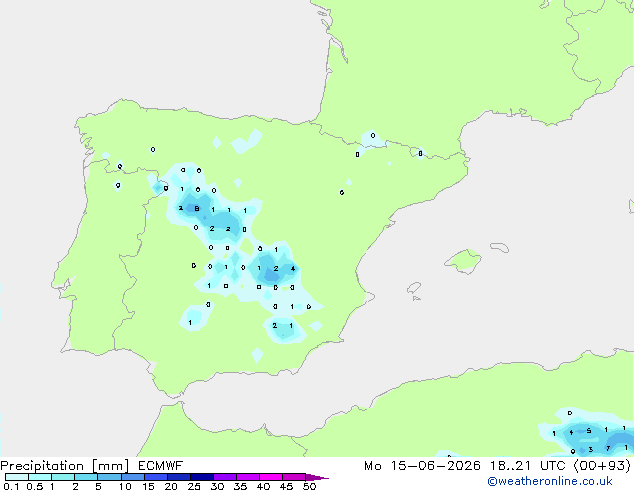This screenshot has width=634, height=490.
Task: Click the date 'Mo 15-06-2026'
Action: [422, 466]
